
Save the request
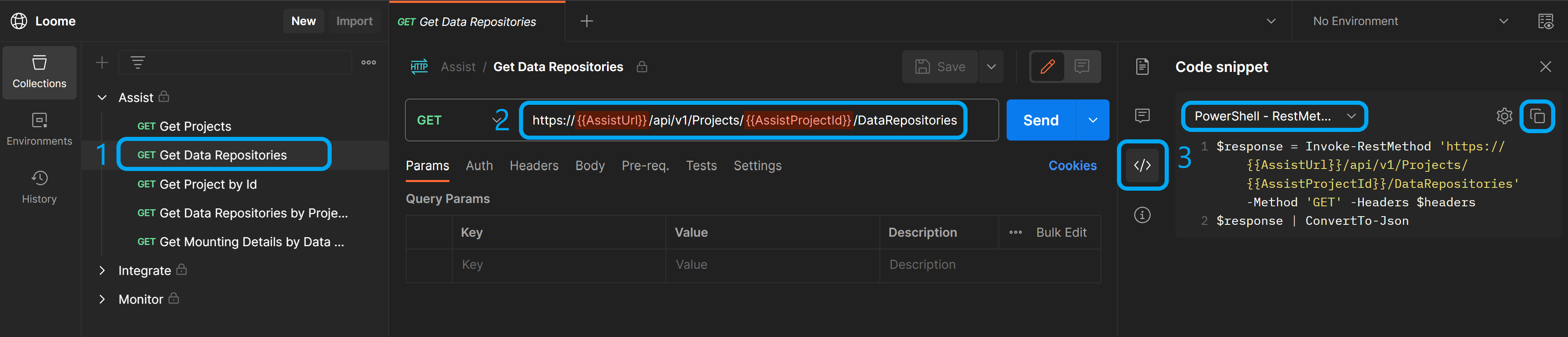[x=940, y=67]
